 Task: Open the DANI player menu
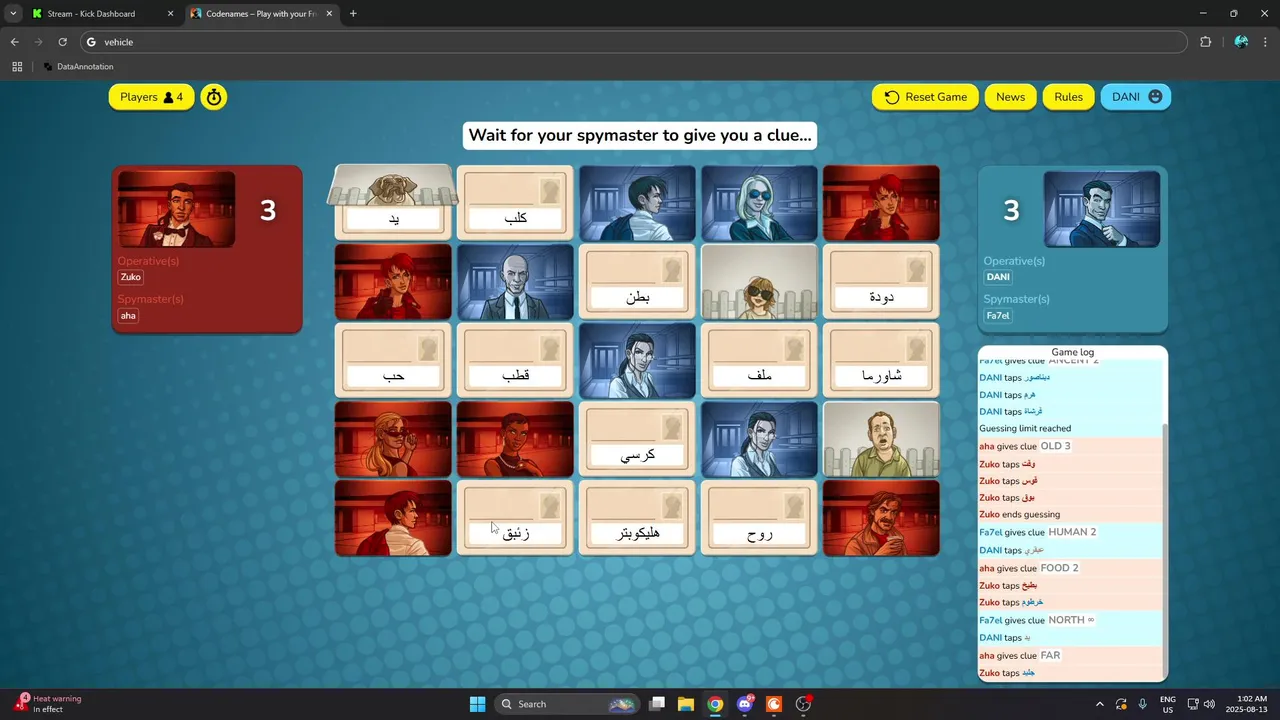pyautogui.click(x=1136, y=97)
